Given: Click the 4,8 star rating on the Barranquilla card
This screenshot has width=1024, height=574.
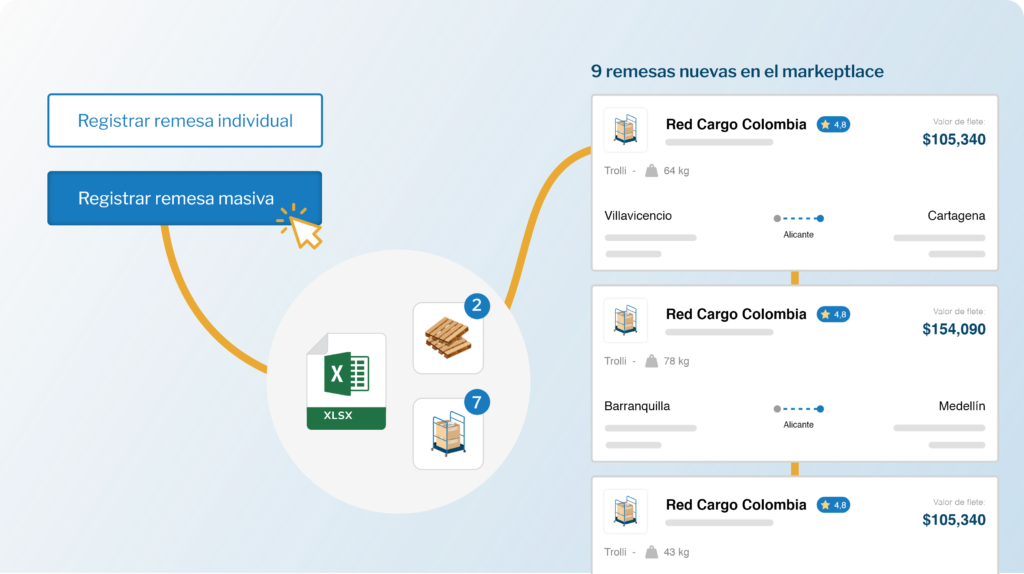Looking at the screenshot, I should coord(833,314).
